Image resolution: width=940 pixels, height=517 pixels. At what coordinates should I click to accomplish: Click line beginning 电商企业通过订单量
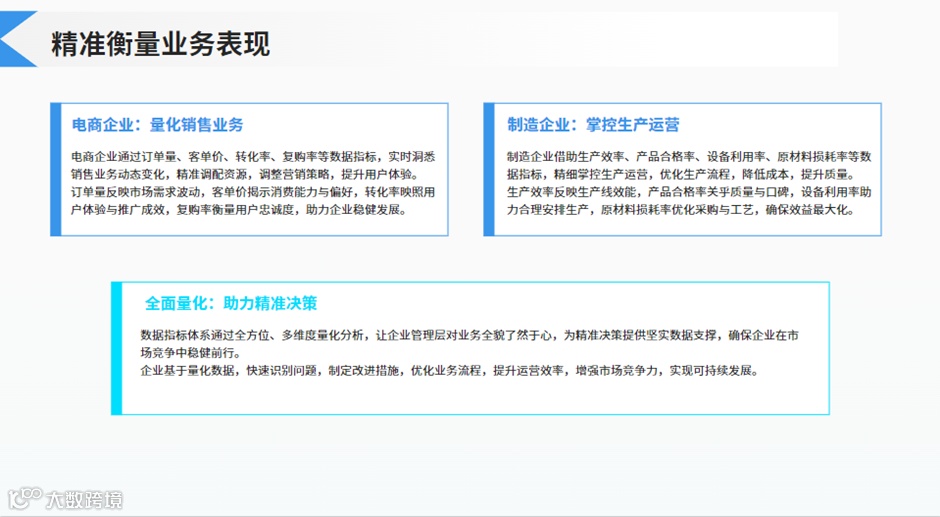(254, 157)
